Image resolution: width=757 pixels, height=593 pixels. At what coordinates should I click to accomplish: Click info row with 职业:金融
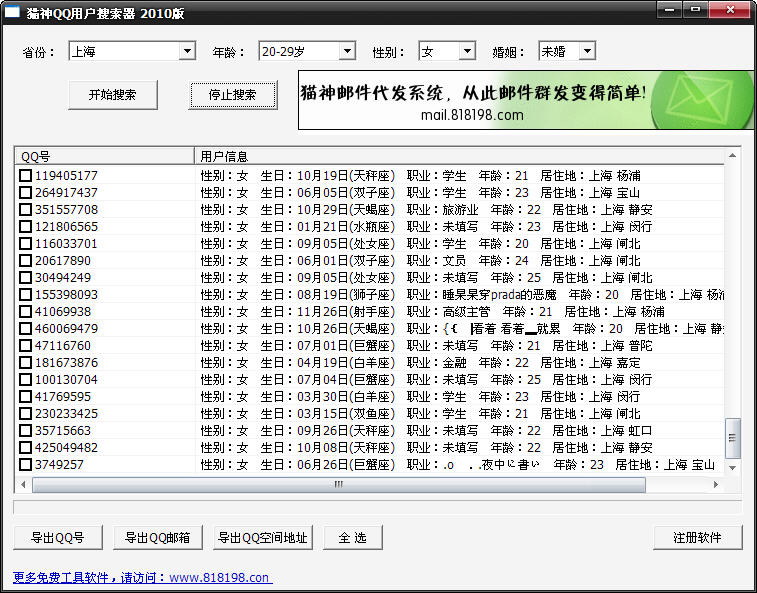pos(421,363)
